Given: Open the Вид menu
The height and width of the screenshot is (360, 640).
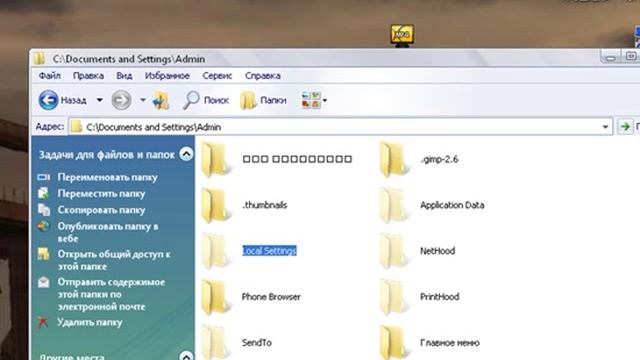Looking at the screenshot, I should tap(124, 76).
